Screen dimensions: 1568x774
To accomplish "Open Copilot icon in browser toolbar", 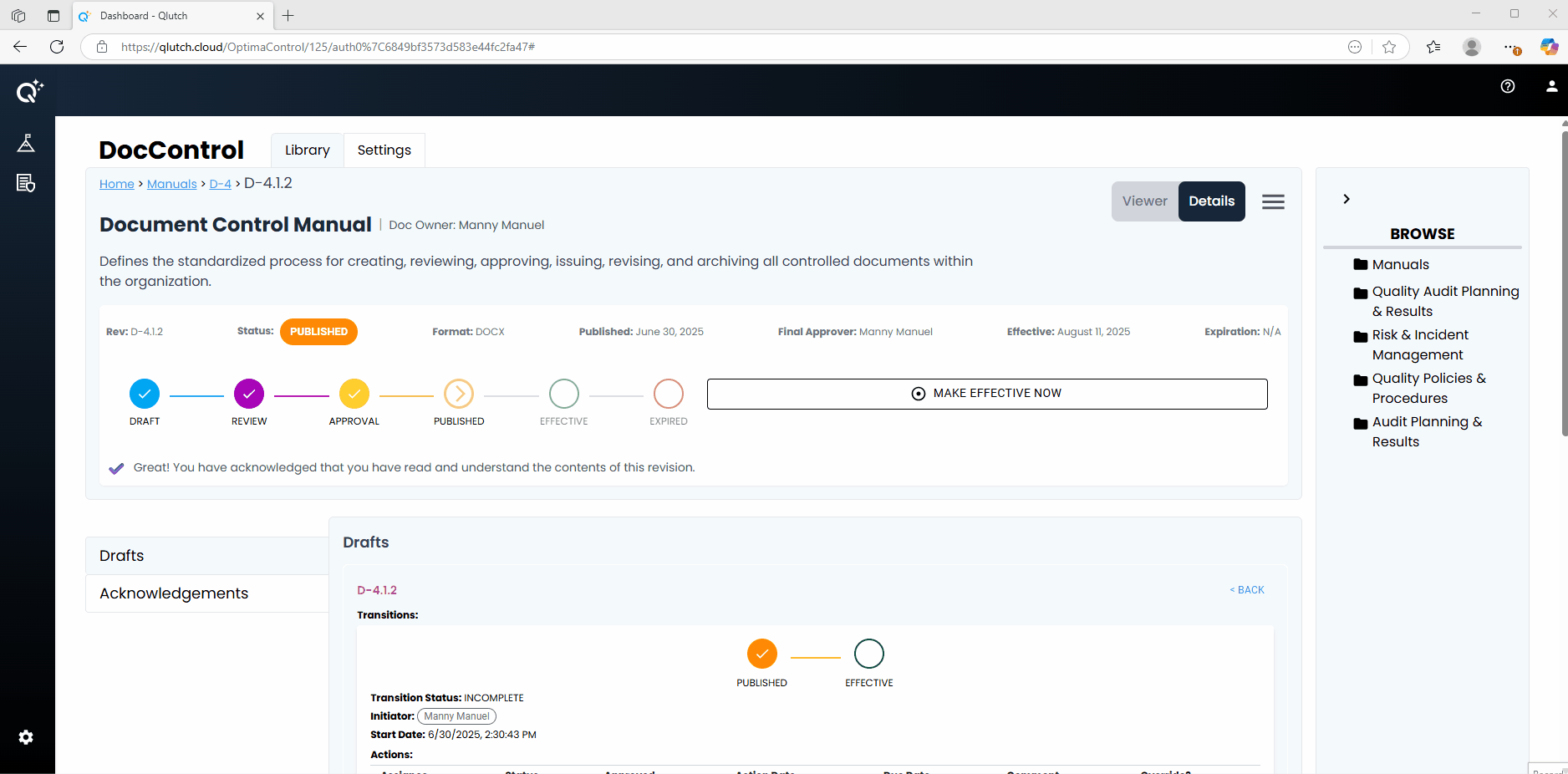I will (x=1550, y=47).
